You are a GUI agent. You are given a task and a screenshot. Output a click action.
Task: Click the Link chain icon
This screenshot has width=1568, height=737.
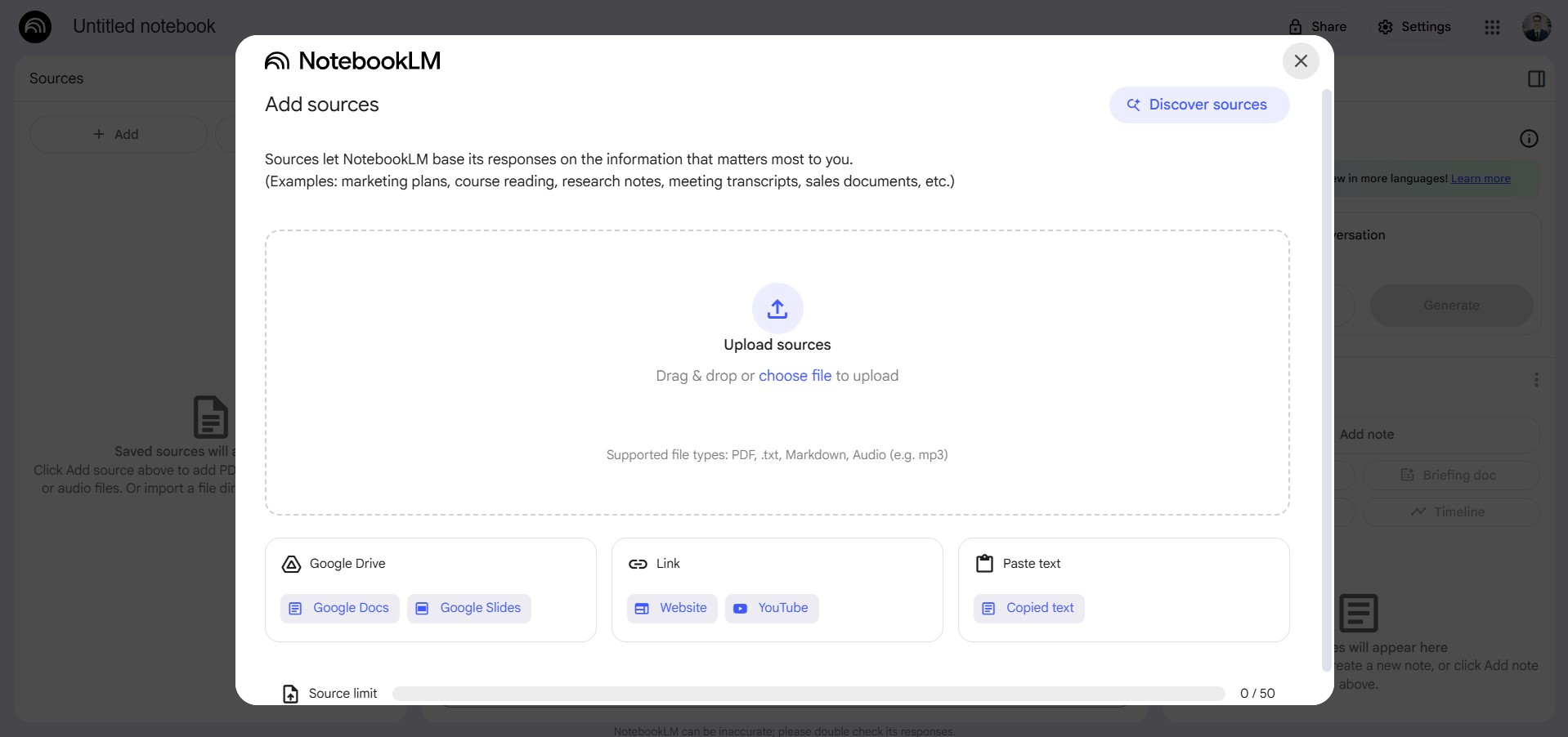tap(638, 564)
